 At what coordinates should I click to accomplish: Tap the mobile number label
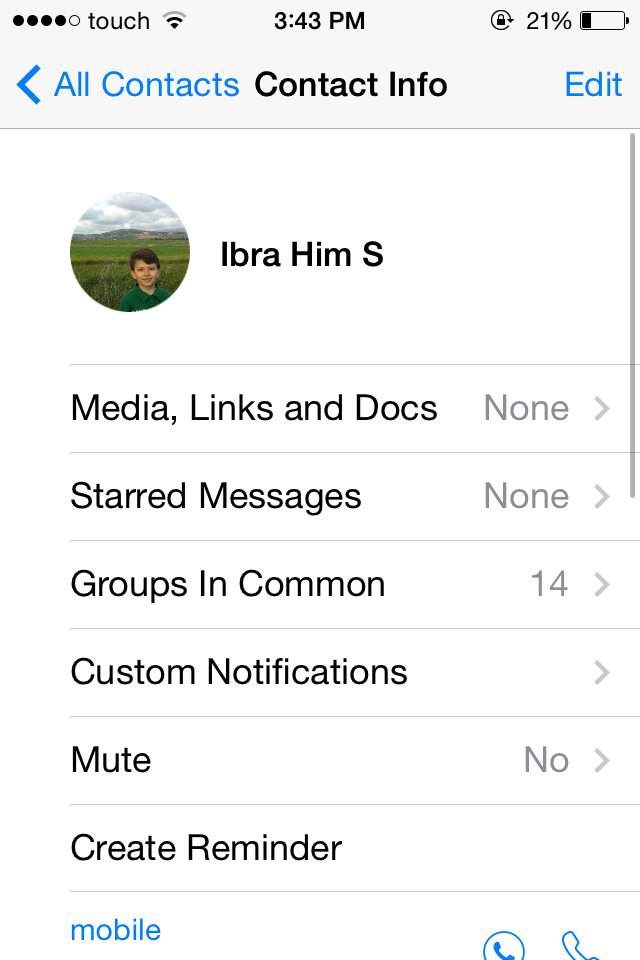(115, 930)
